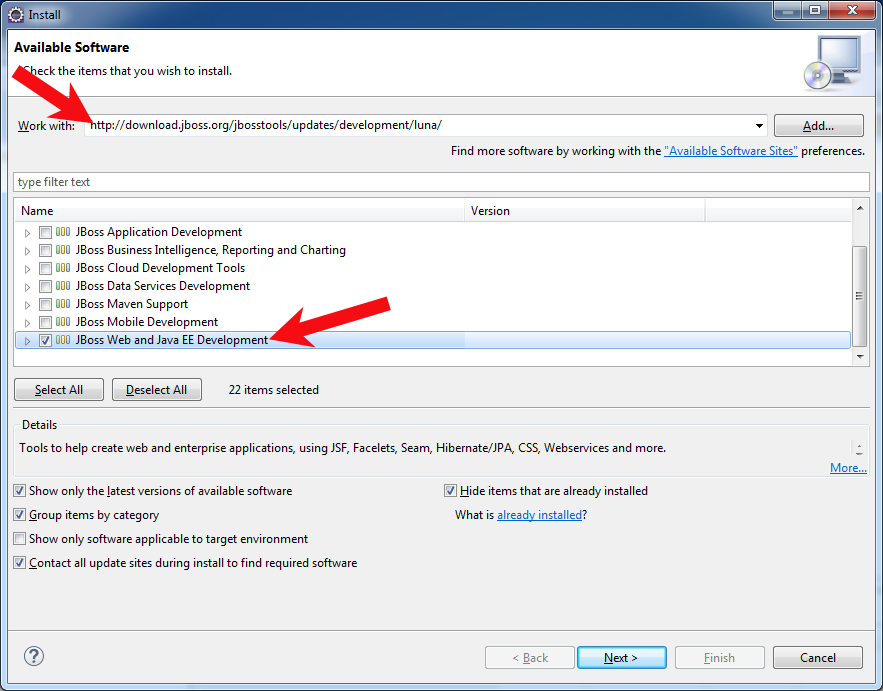Expand JBoss Cloud Development Tools tree node
Viewport: 883px width, 691px height.
click(27, 269)
